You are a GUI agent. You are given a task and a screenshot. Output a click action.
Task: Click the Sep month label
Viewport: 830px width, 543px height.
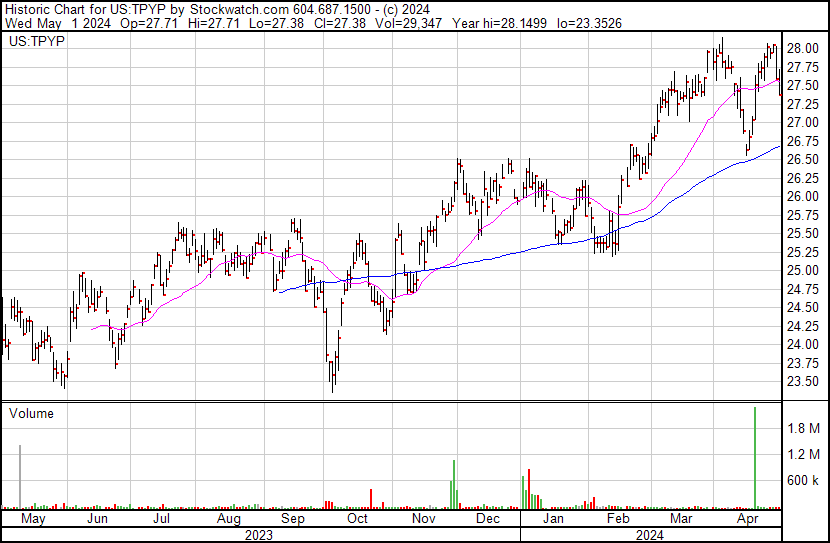click(293, 519)
